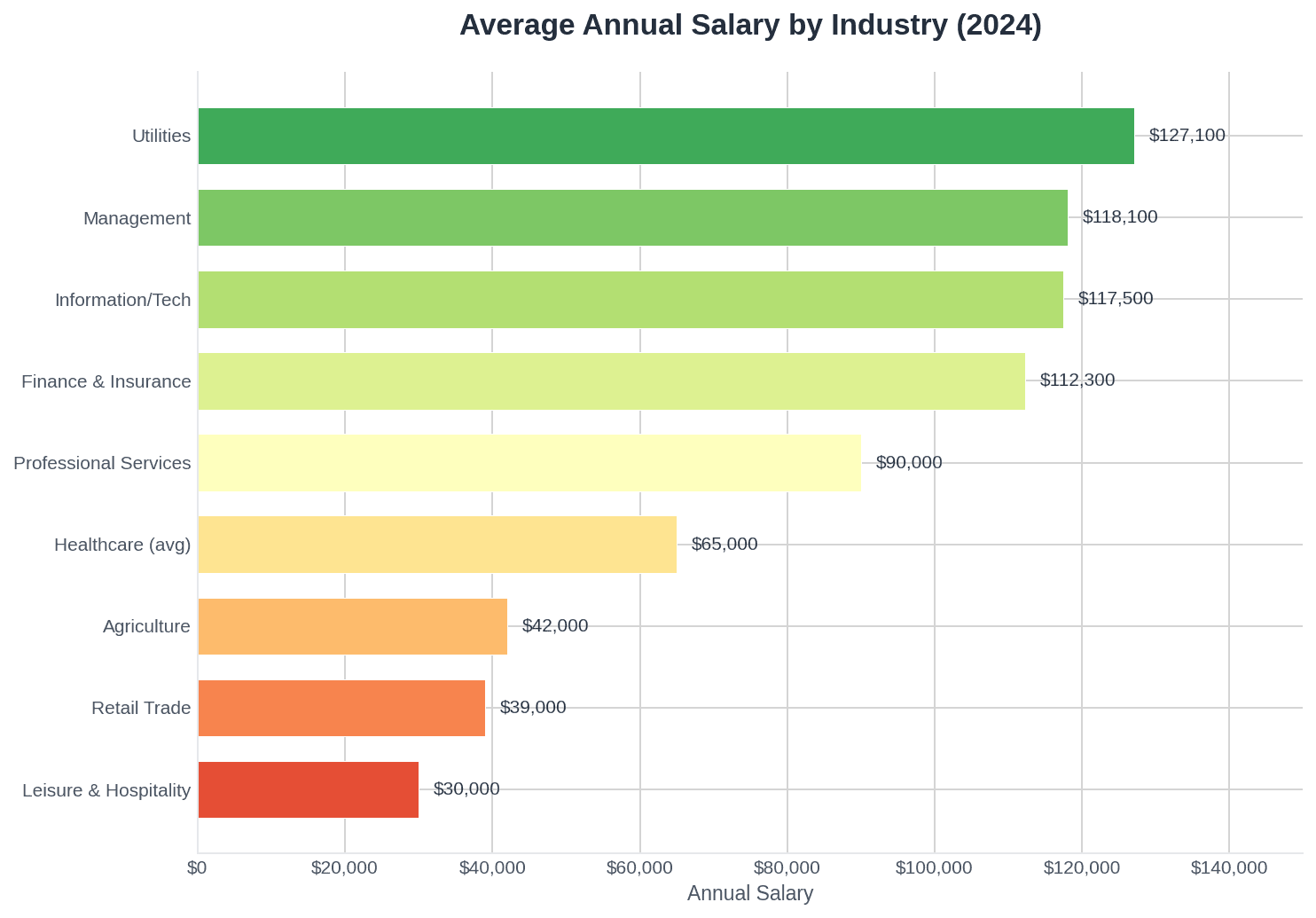Select the Healthcare (avg) bar
Viewport: 1316px width, 918px height.
(437, 544)
